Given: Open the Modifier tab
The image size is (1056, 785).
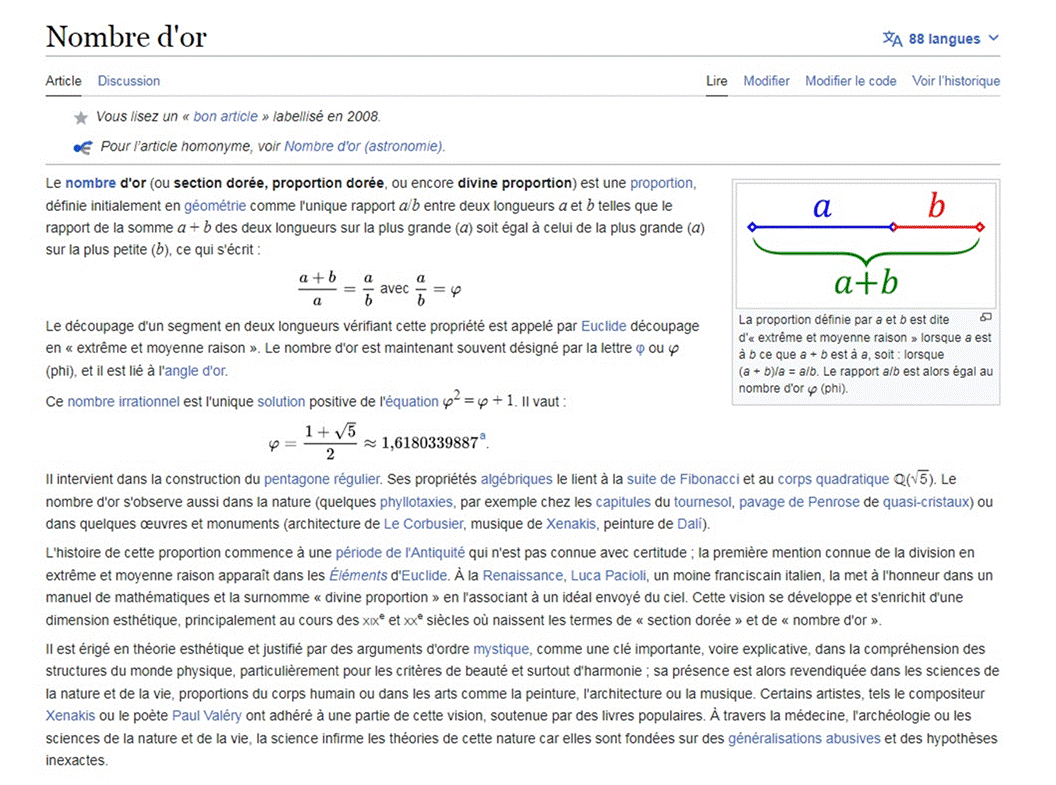Looking at the screenshot, I should pyautogui.click(x=766, y=81).
